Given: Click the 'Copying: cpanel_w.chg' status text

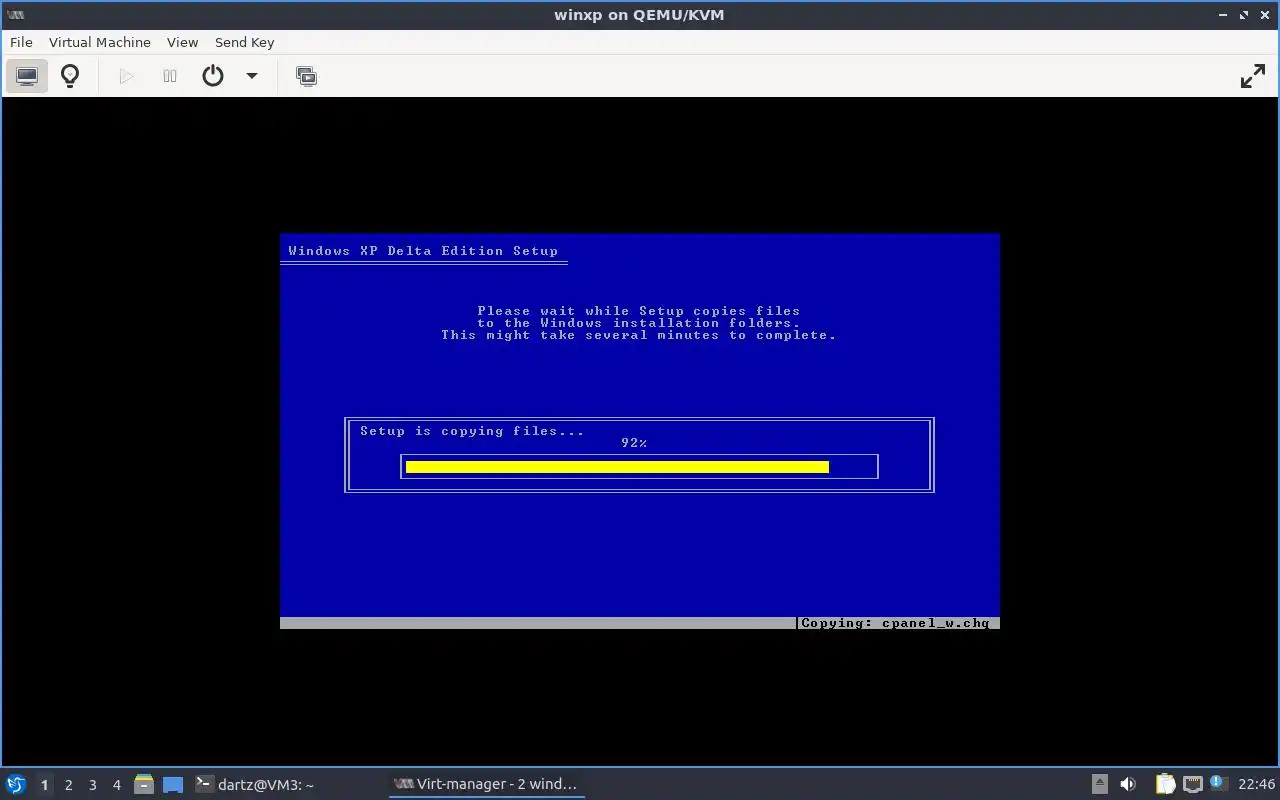Looking at the screenshot, I should point(895,623).
